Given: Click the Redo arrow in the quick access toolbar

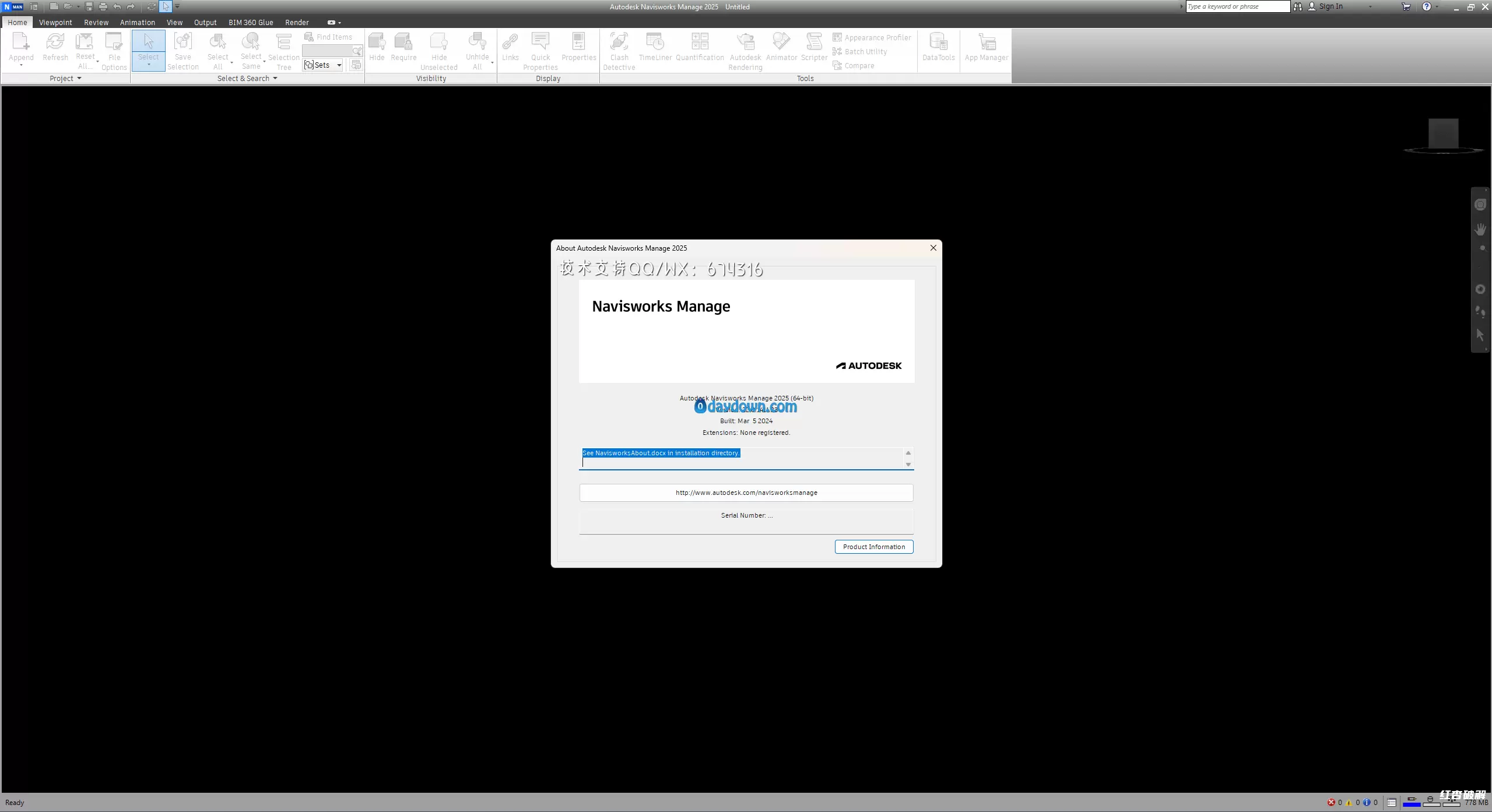Looking at the screenshot, I should (x=131, y=6).
